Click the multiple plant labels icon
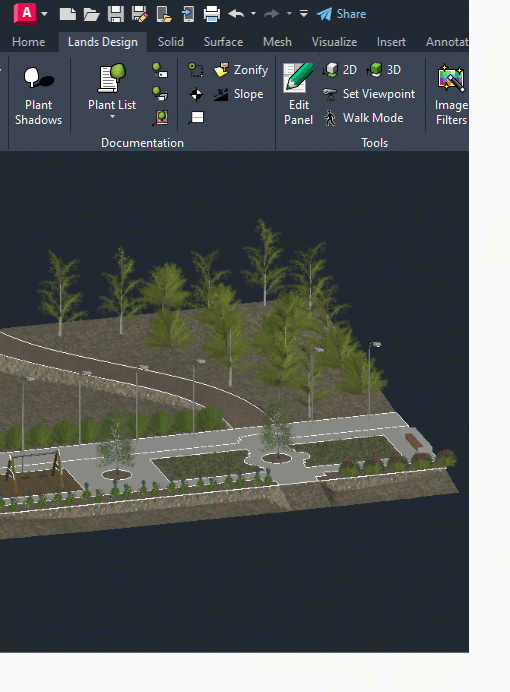 160,94
